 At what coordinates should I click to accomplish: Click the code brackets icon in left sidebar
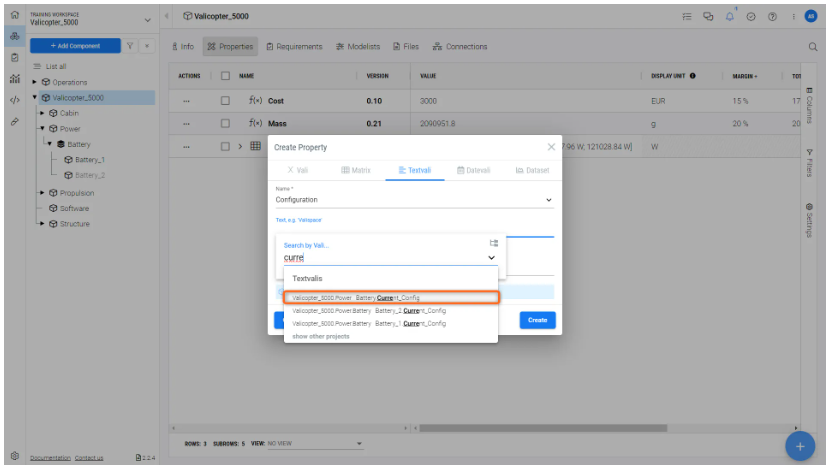tap(14, 100)
